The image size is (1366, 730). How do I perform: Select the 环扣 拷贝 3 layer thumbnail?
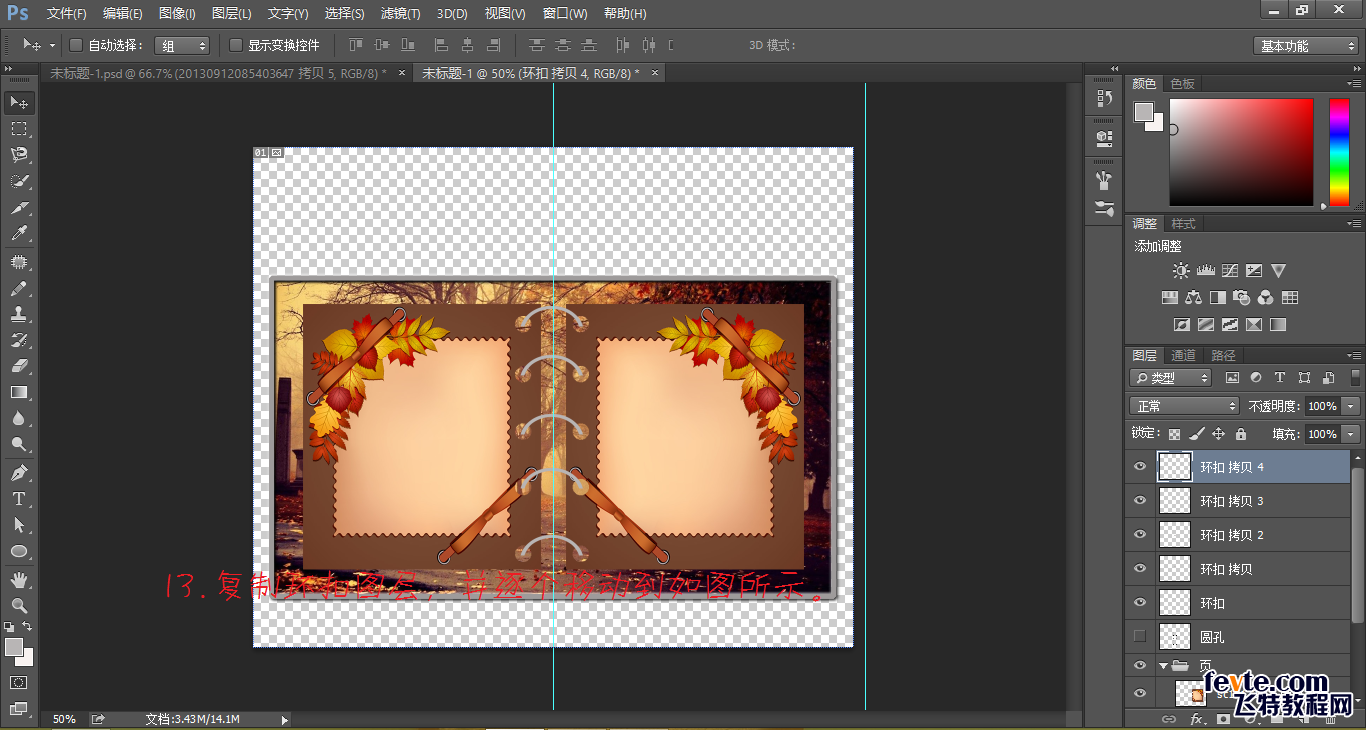pos(1174,501)
